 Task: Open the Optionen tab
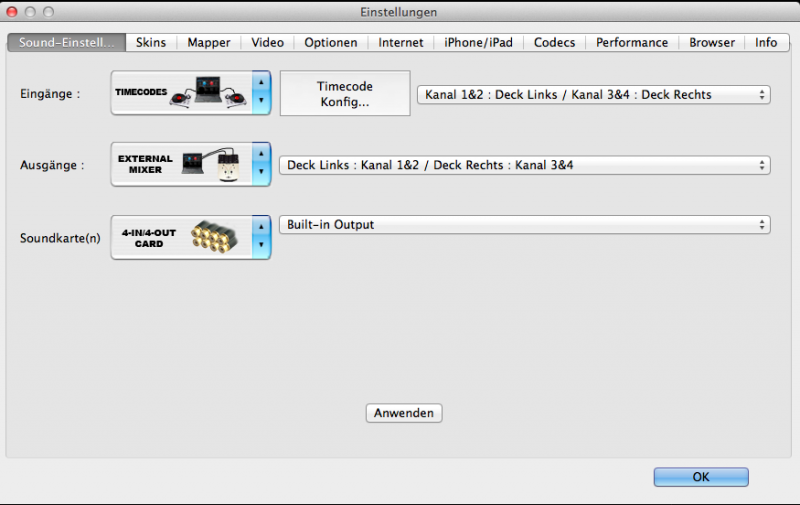pyautogui.click(x=331, y=42)
